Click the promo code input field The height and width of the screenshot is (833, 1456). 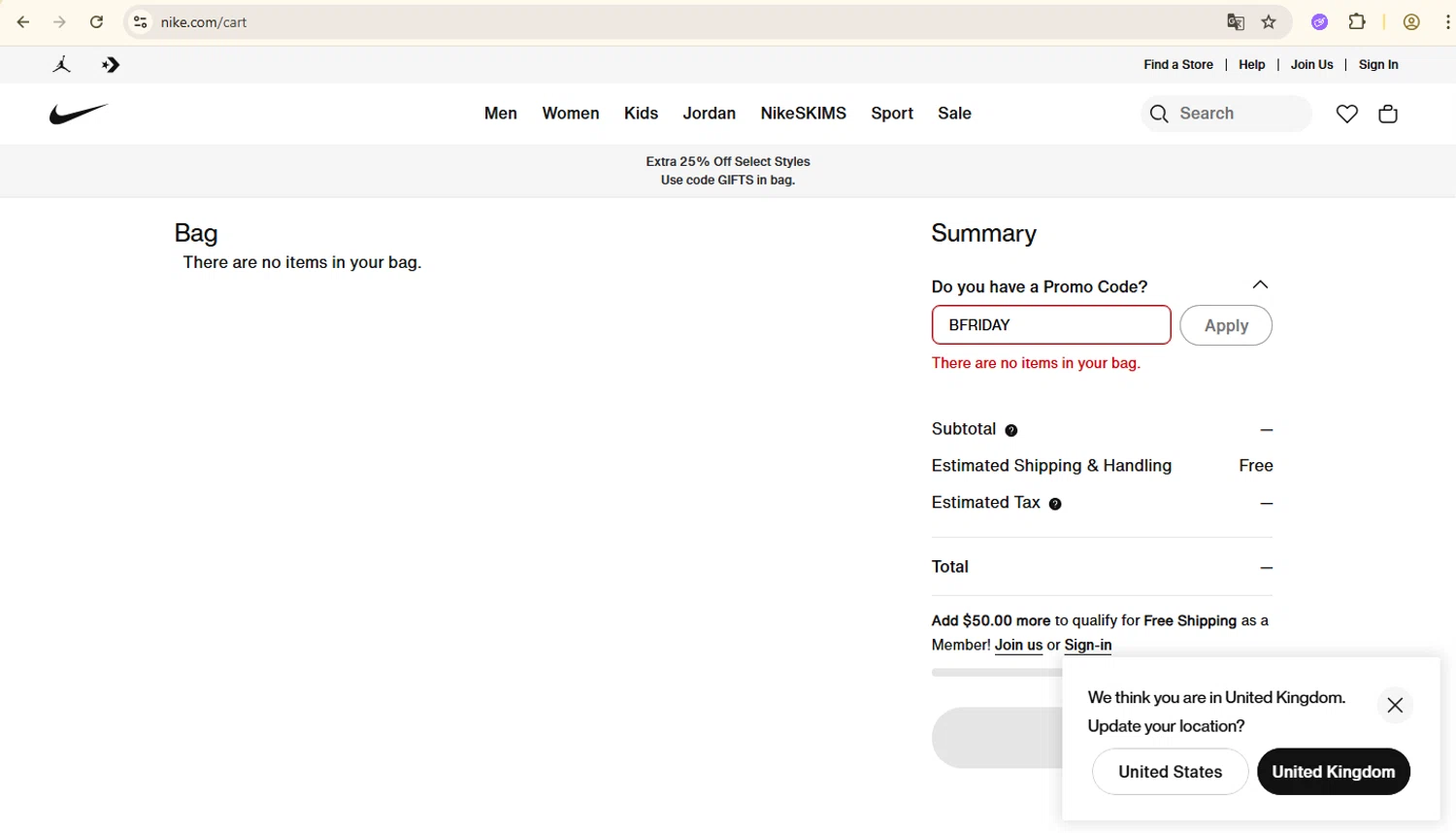[x=1051, y=325]
